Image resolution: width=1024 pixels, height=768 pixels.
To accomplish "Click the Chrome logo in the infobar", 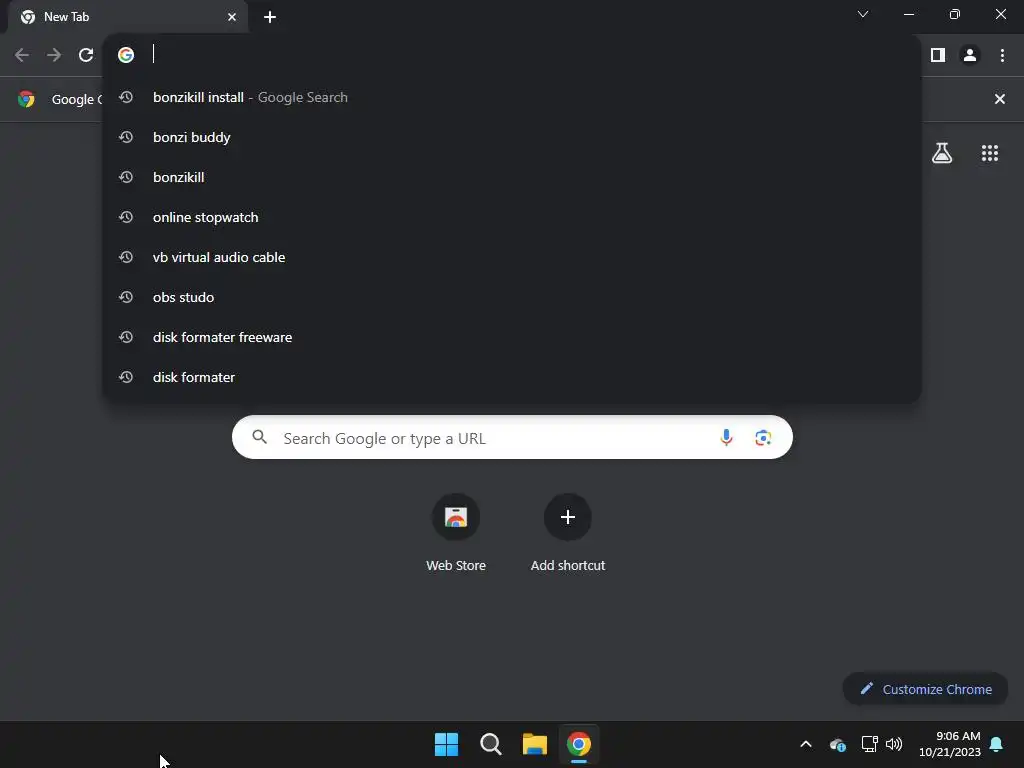I will [x=26, y=99].
